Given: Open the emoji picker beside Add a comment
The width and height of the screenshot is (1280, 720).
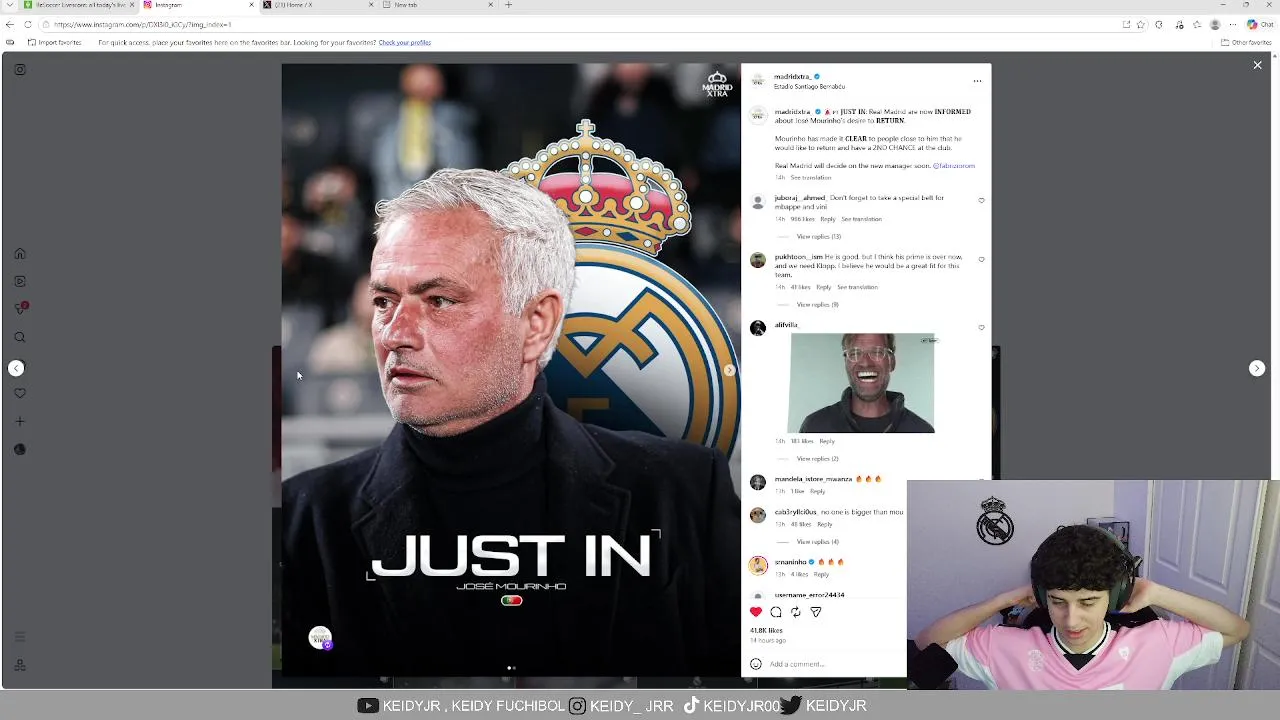Looking at the screenshot, I should 756,664.
